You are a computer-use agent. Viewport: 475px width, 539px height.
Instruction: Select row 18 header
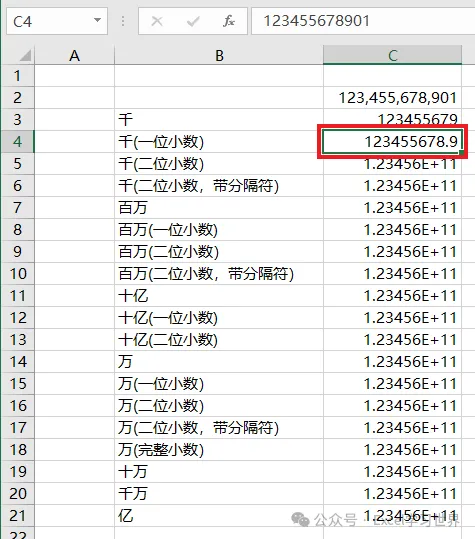[18, 450]
